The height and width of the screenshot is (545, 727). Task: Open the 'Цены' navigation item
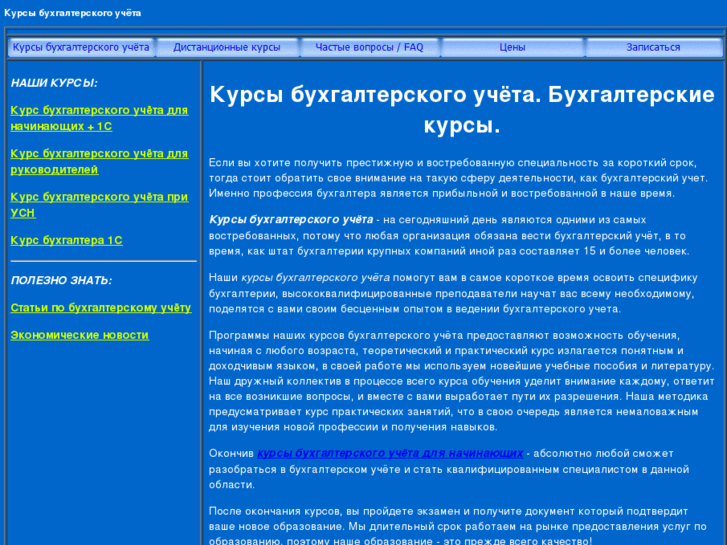coord(512,47)
